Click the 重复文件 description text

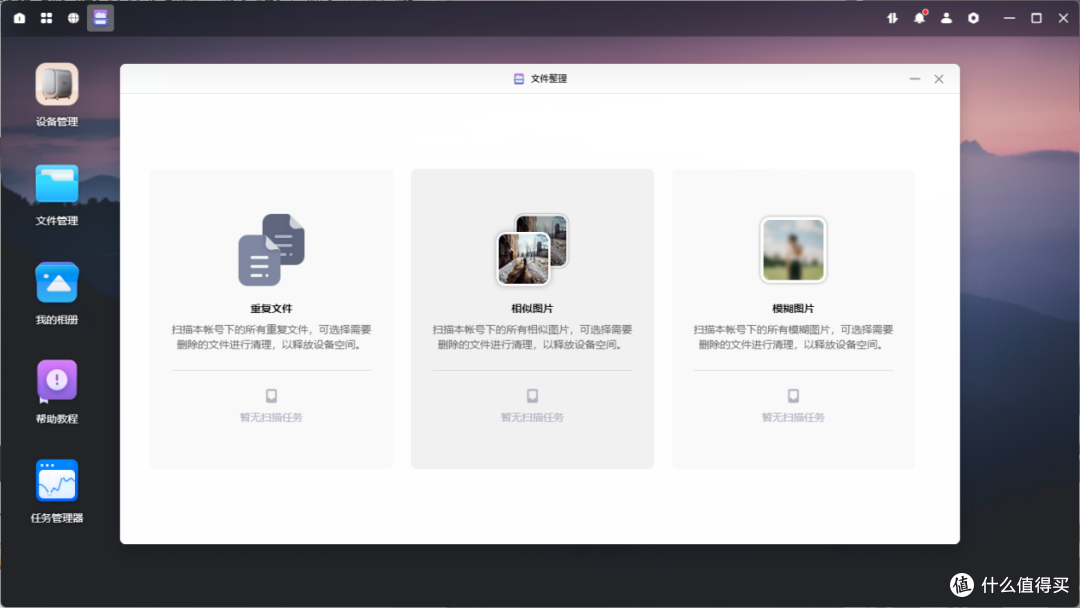pos(271,337)
